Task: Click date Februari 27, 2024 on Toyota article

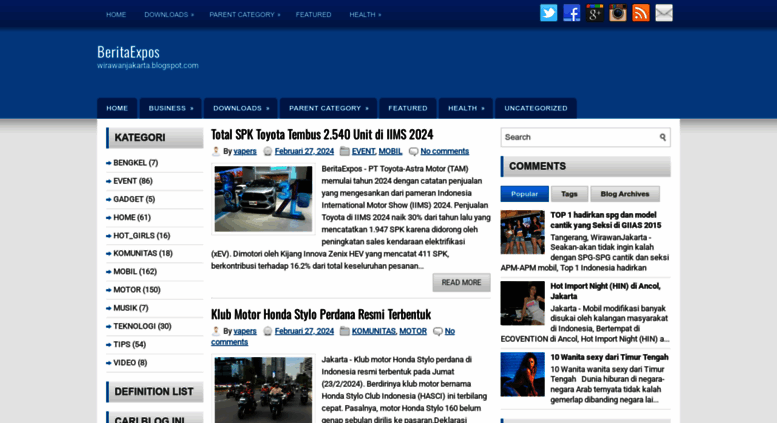Action: [x=304, y=151]
